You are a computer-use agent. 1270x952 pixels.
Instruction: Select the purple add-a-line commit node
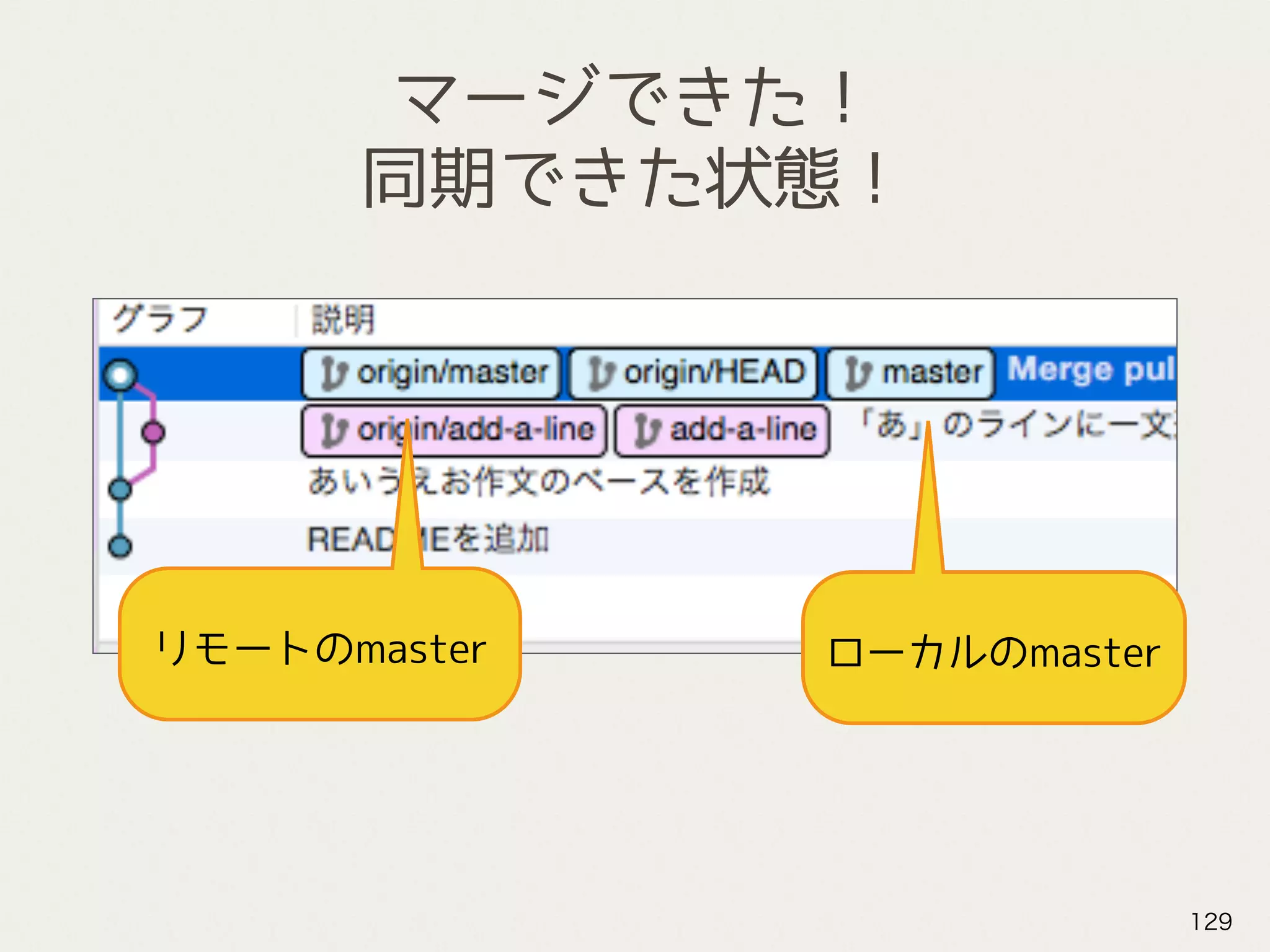tap(153, 432)
